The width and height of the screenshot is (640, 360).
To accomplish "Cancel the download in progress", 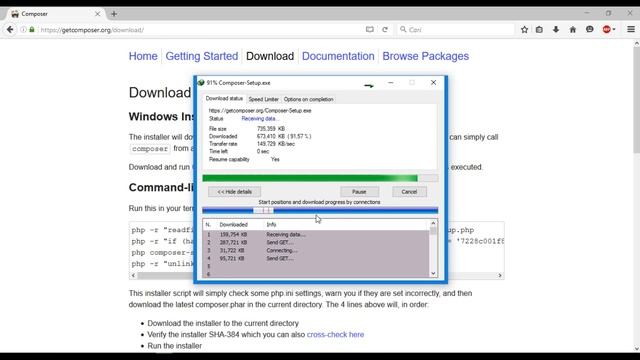I will click(x=409, y=192).
